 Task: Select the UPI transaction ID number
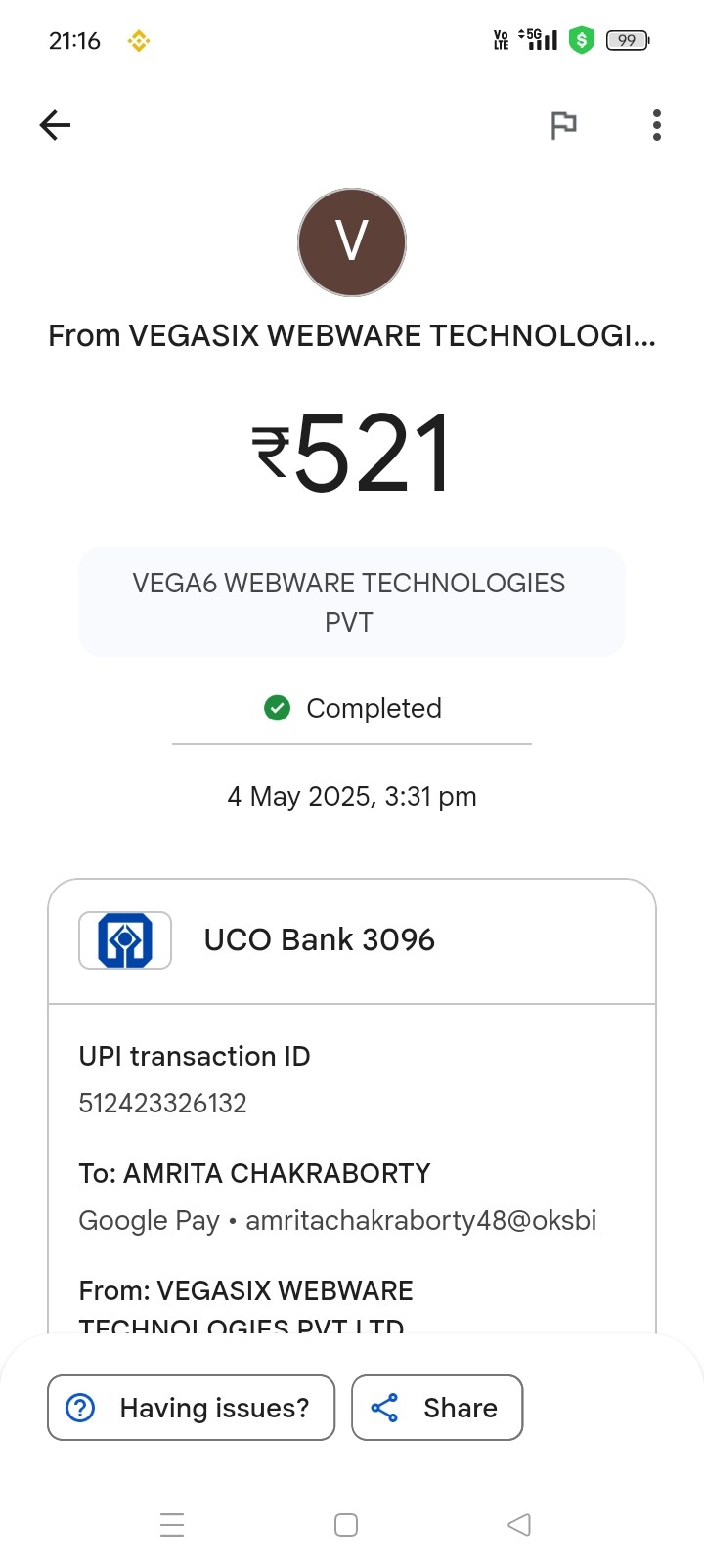(x=162, y=1103)
